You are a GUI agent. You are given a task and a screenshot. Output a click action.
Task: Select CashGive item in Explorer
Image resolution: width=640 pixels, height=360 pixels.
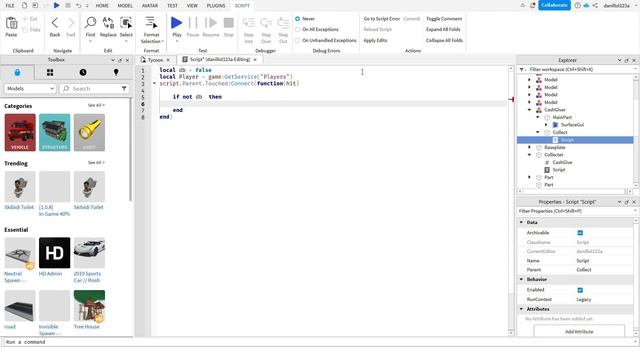pos(562,162)
